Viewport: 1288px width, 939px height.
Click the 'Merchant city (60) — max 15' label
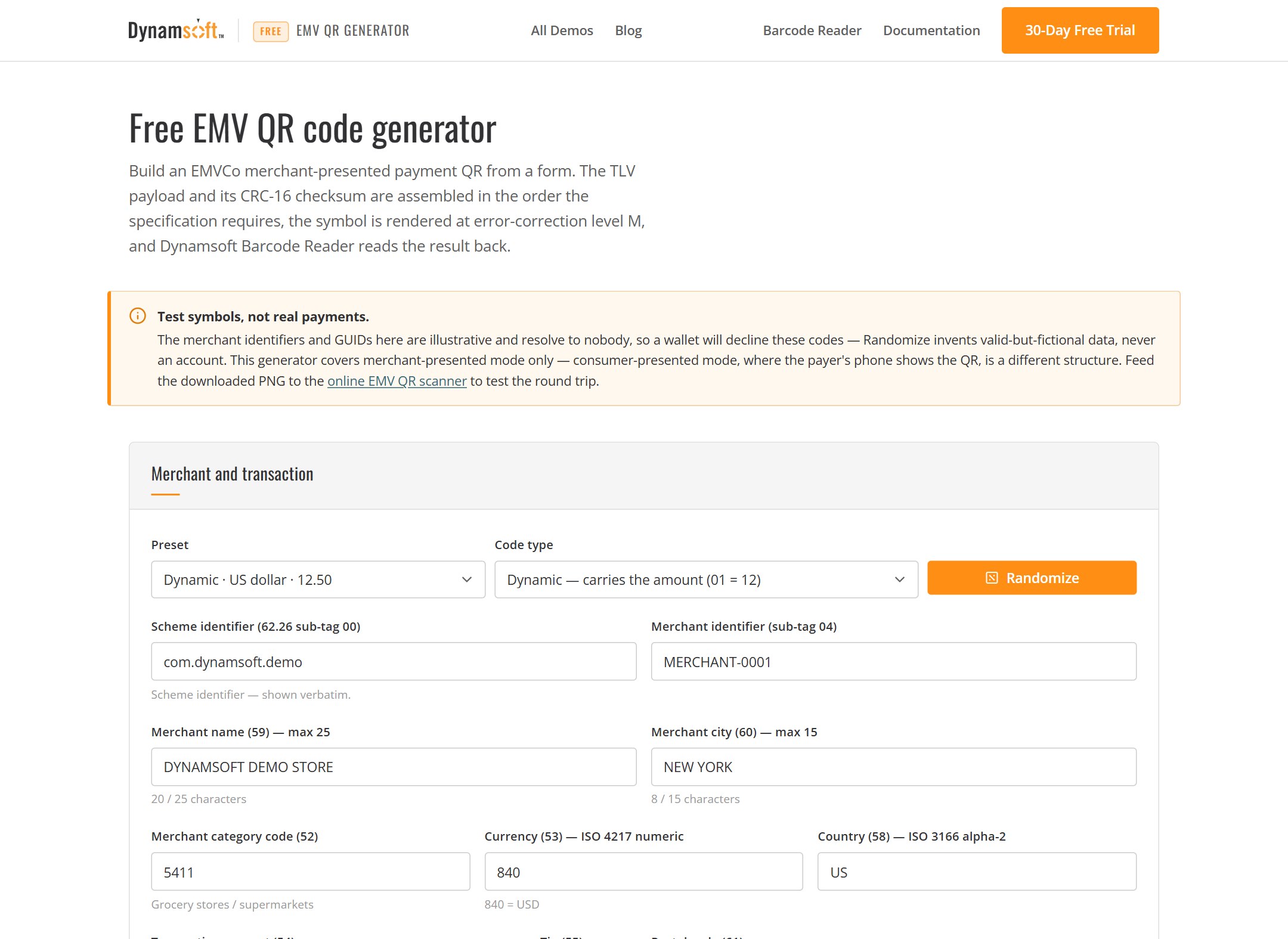point(734,732)
